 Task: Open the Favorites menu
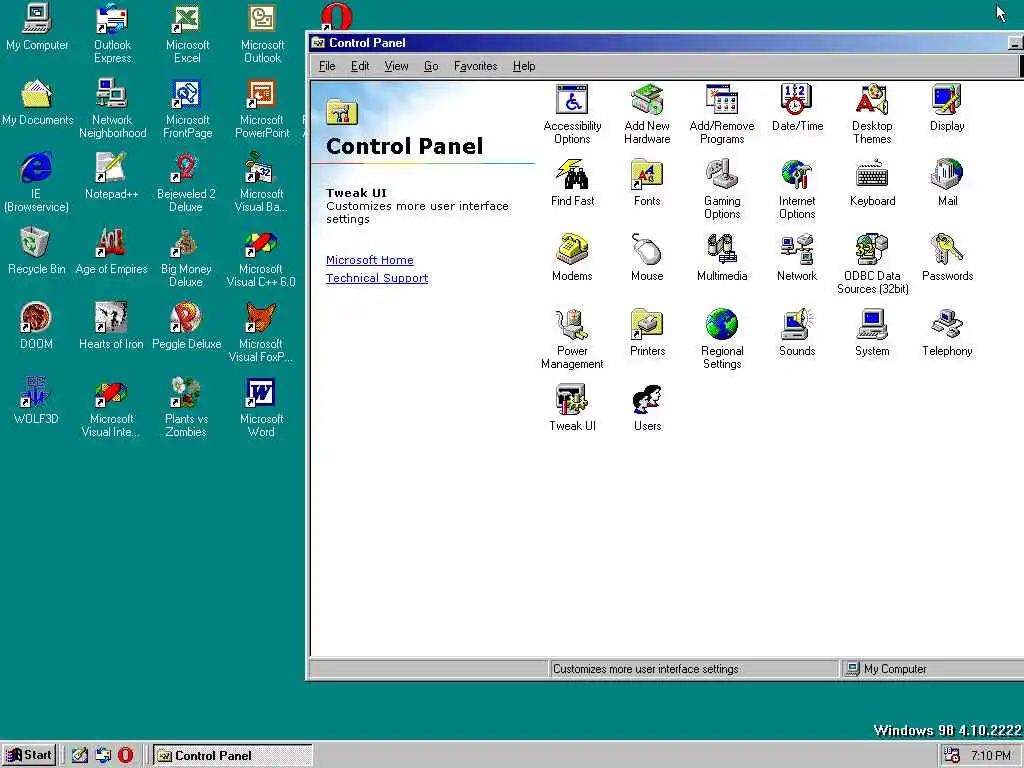[475, 66]
